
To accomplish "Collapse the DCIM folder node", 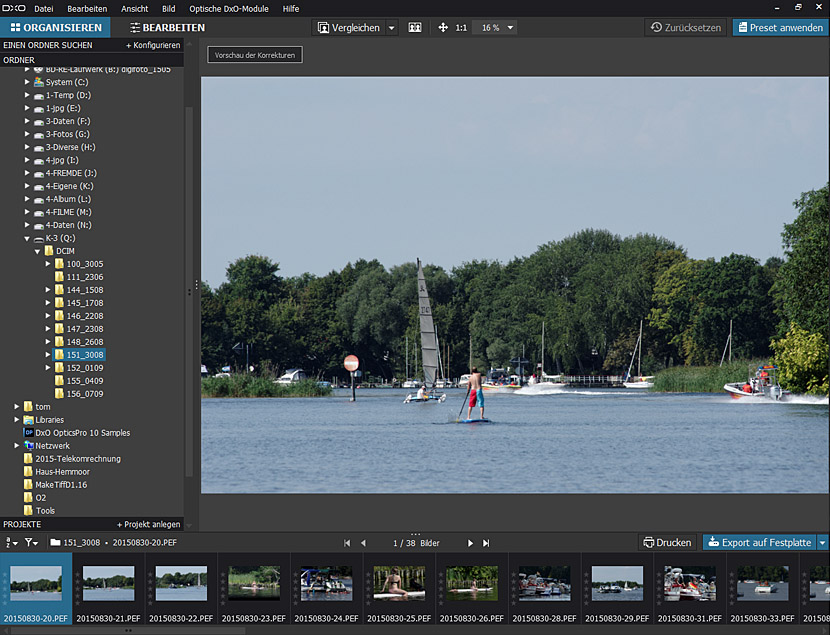I will 38,251.
